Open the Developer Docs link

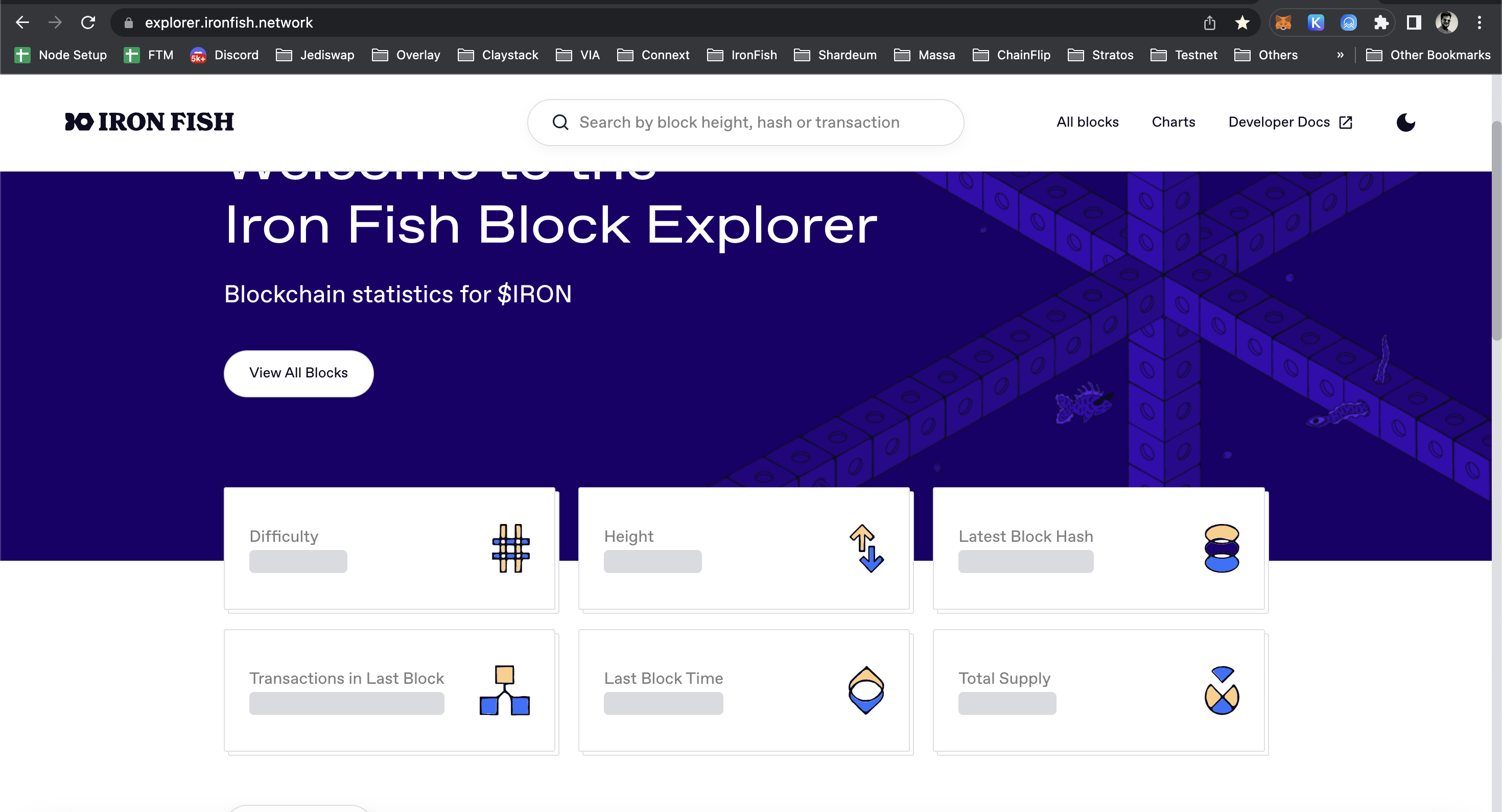[x=1279, y=122]
